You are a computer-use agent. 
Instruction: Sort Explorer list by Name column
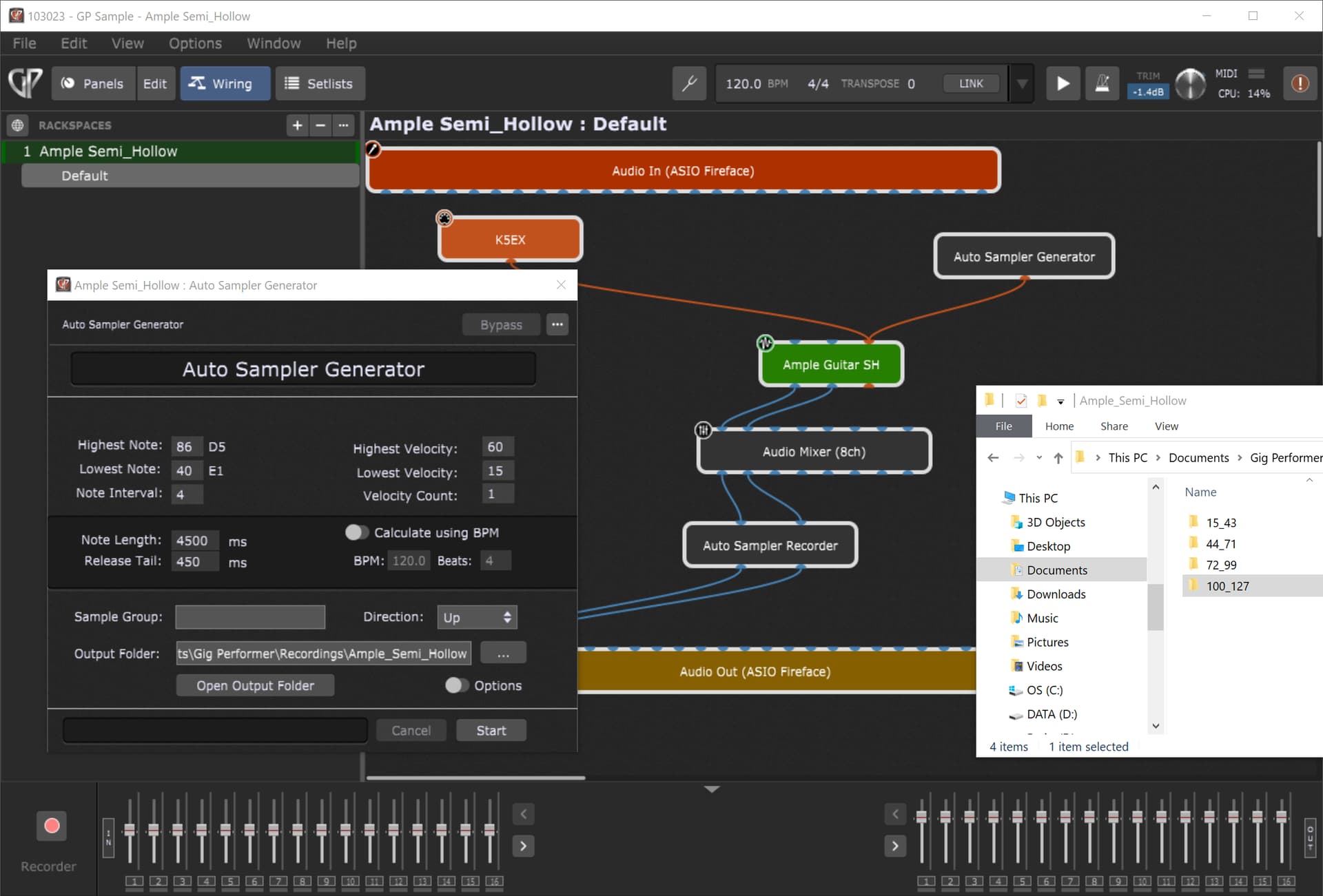pyautogui.click(x=1200, y=492)
